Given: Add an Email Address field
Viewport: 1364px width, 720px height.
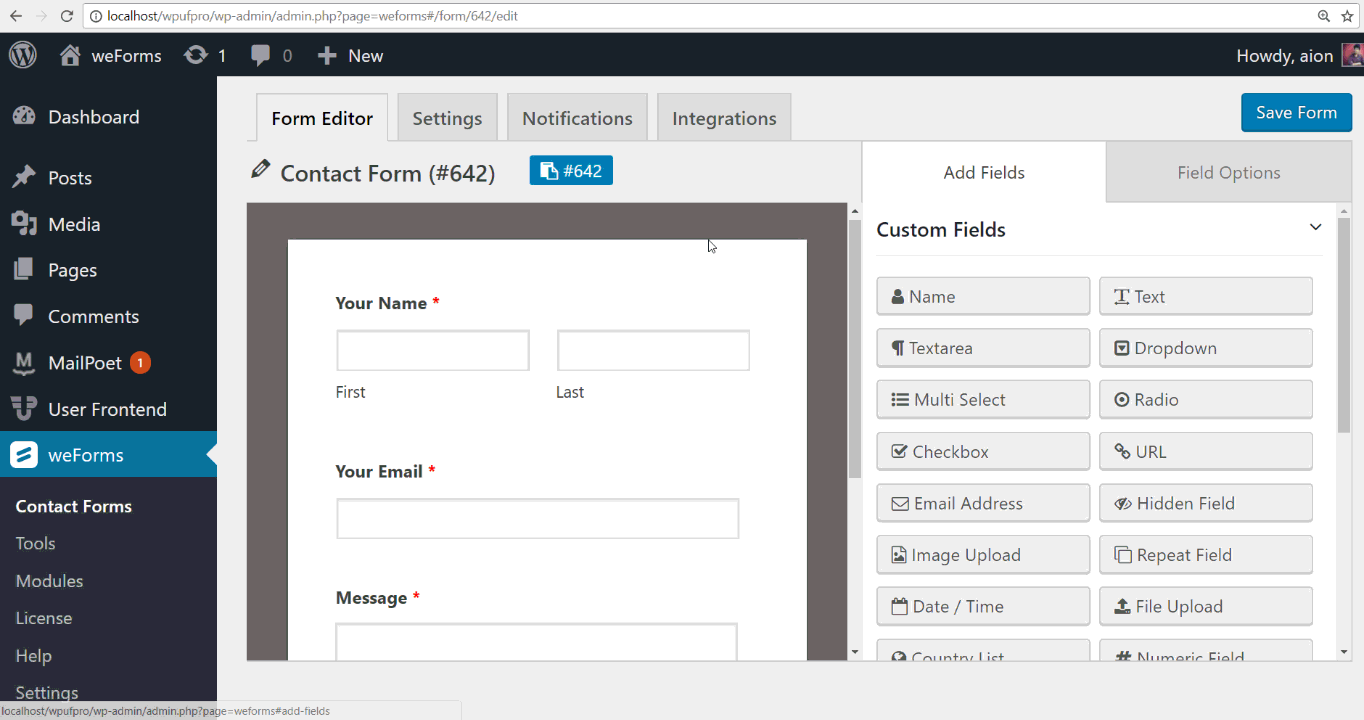Looking at the screenshot, I should point(983,503).
